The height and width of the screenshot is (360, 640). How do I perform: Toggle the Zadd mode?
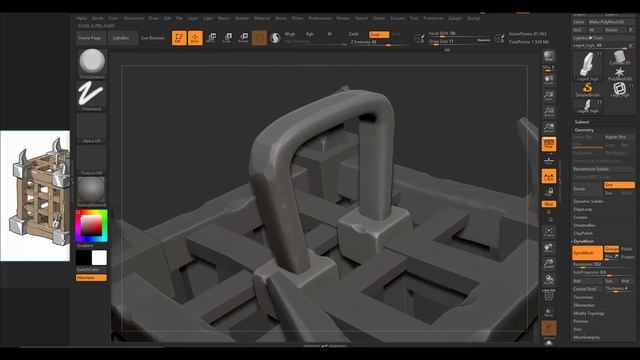(353, 34)
